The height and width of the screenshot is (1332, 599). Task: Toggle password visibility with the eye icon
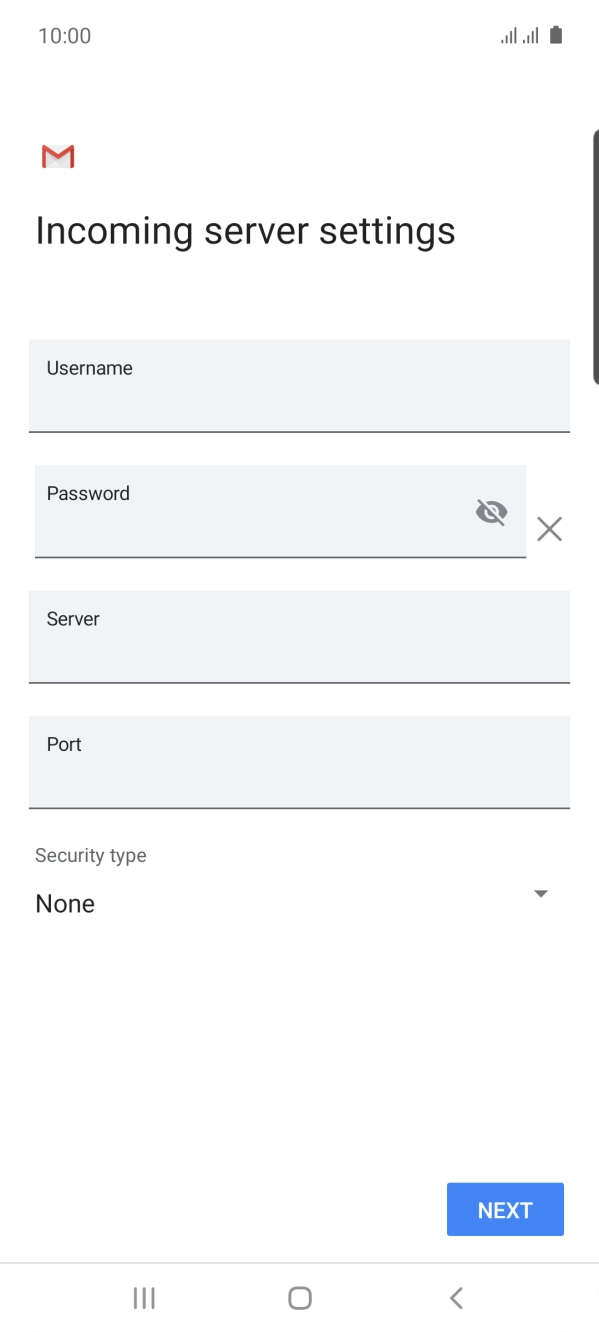(x=491, y=511)
